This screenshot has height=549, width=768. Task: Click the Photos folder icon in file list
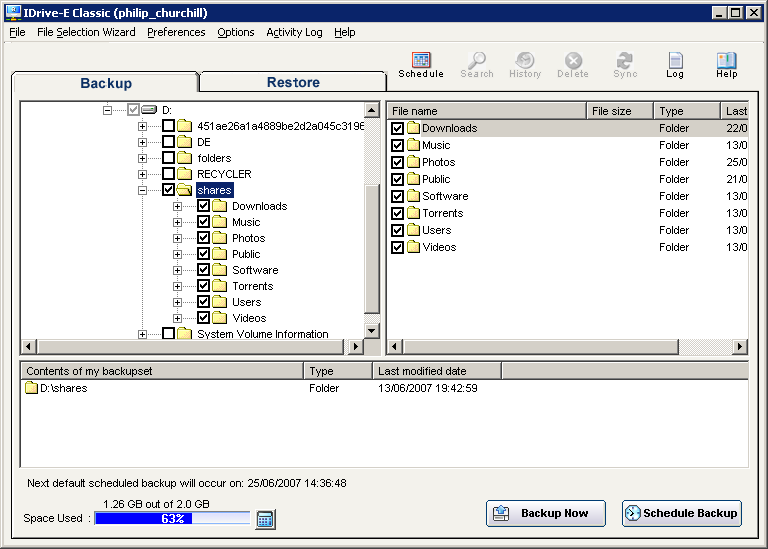pos(414,162)
